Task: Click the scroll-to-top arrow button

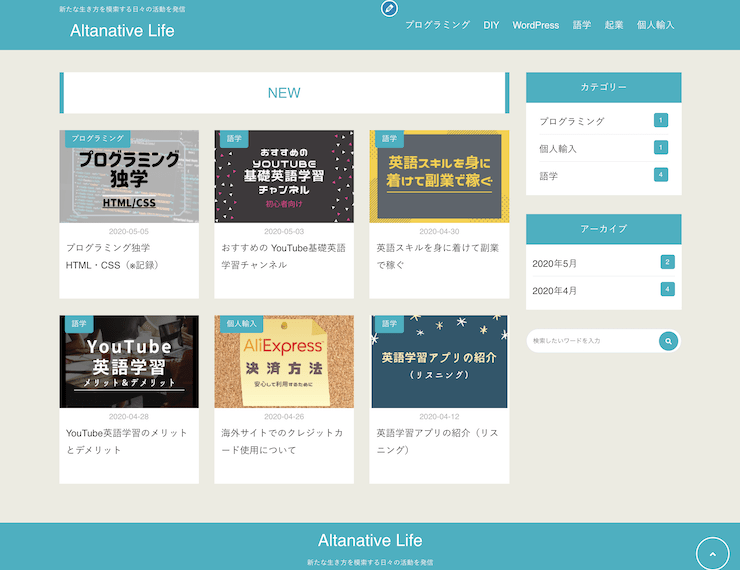Action: [712, 553]
